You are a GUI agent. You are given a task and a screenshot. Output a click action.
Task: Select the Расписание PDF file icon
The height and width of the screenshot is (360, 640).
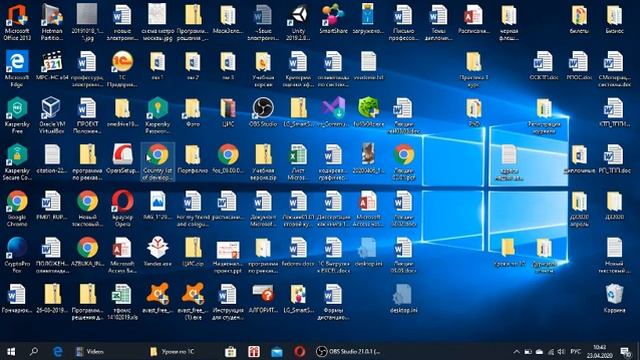click(x=473, y=20)
